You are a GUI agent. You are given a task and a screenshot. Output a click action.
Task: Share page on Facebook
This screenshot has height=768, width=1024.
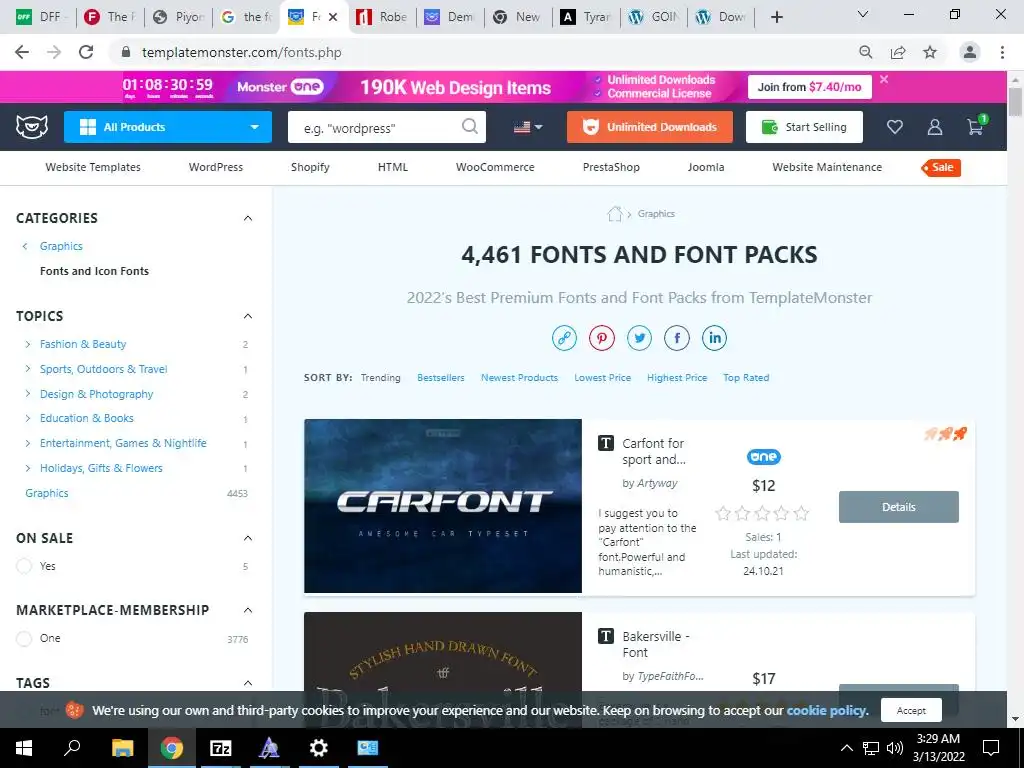677,338
